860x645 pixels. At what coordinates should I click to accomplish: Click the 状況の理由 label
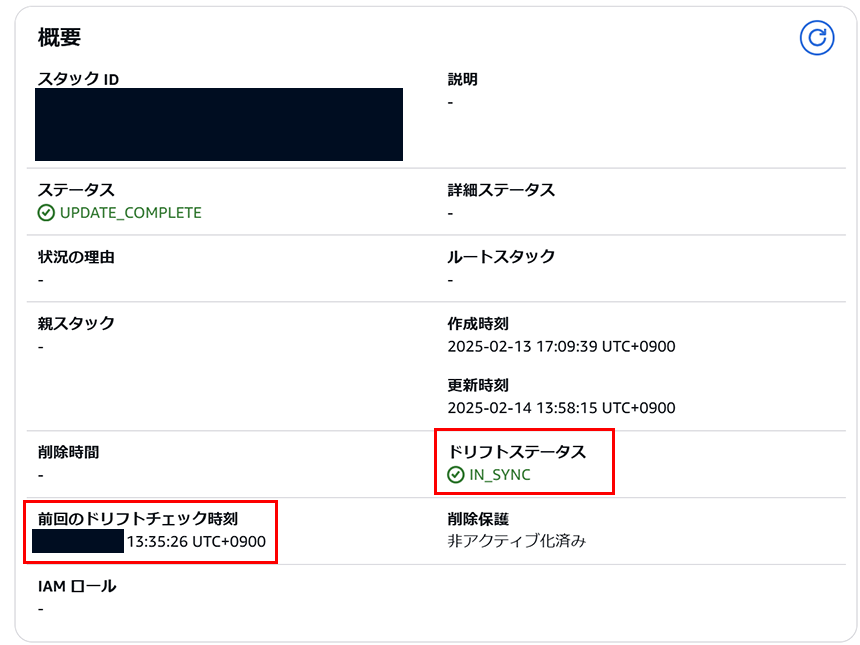[x=76, y=257]
